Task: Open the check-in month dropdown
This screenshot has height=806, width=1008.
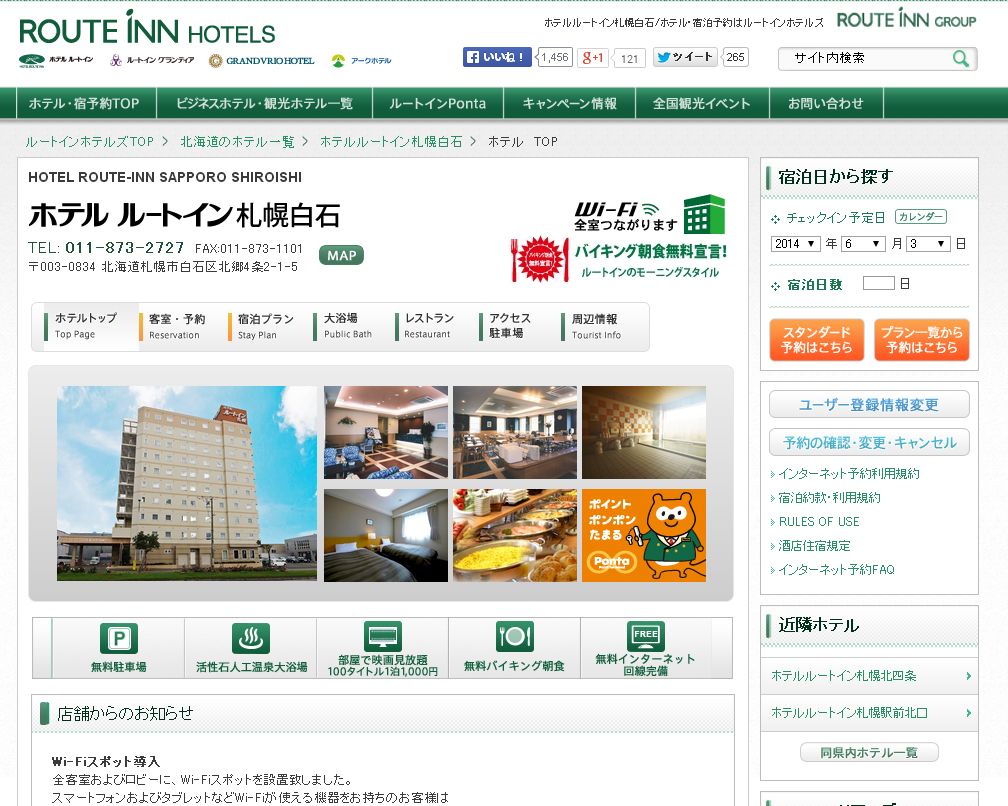Action: click(864, 244)
